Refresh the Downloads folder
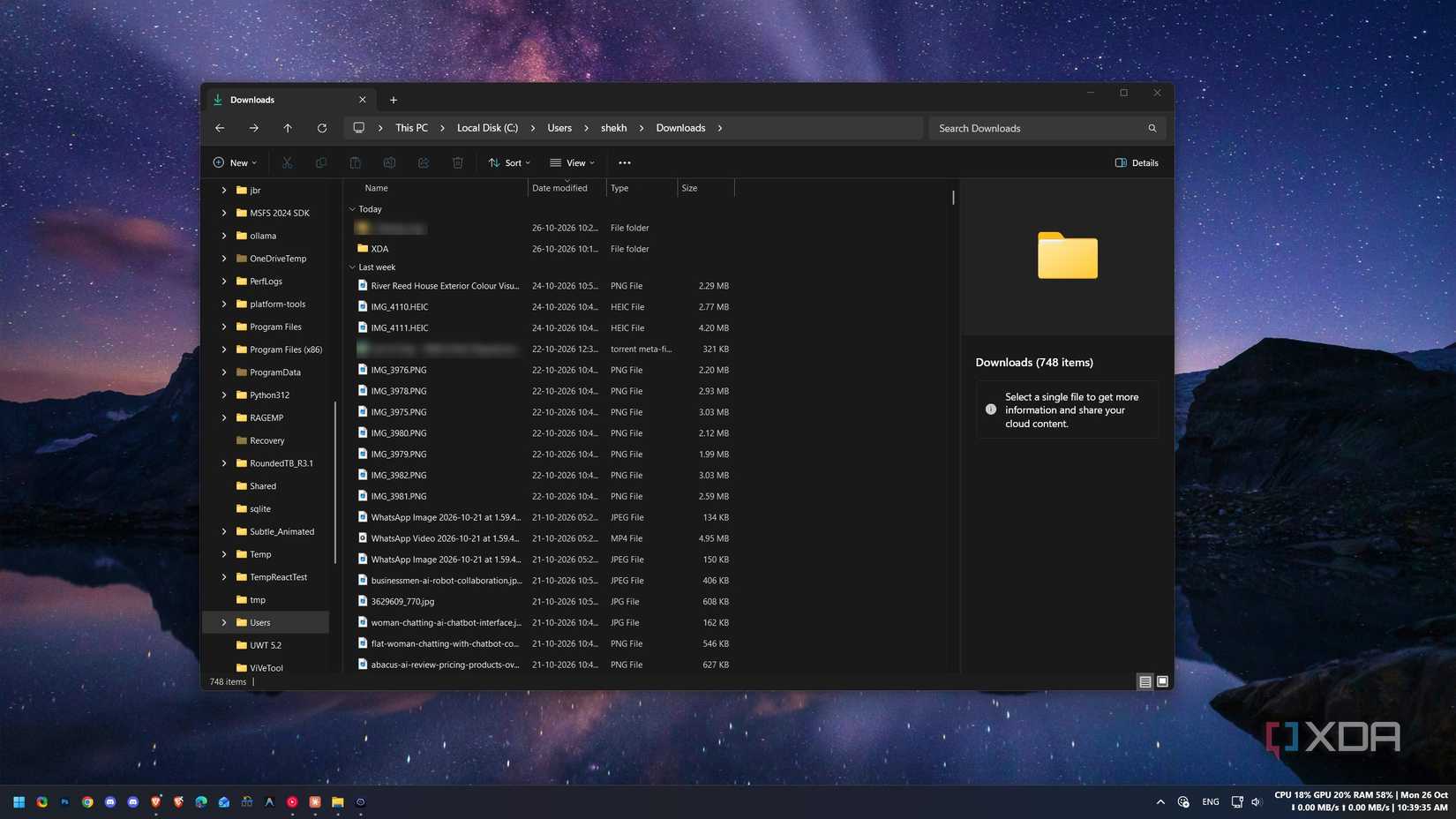1456x819 pixels. (322, 128)
